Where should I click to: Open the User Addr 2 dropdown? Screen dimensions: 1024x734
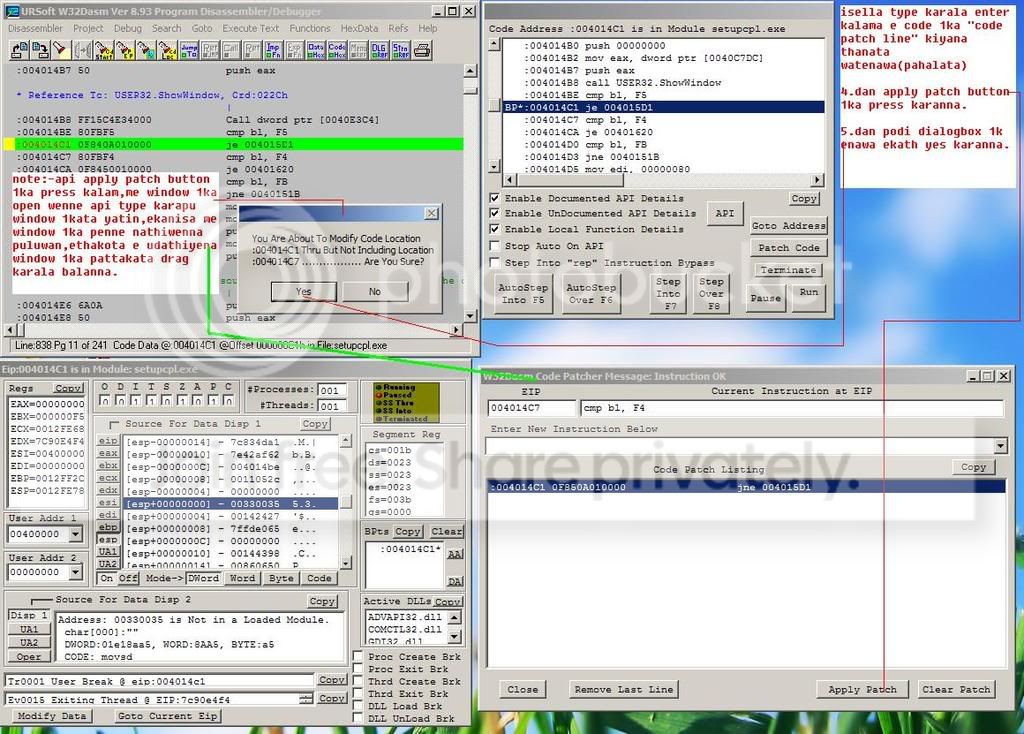pos(76,572)
